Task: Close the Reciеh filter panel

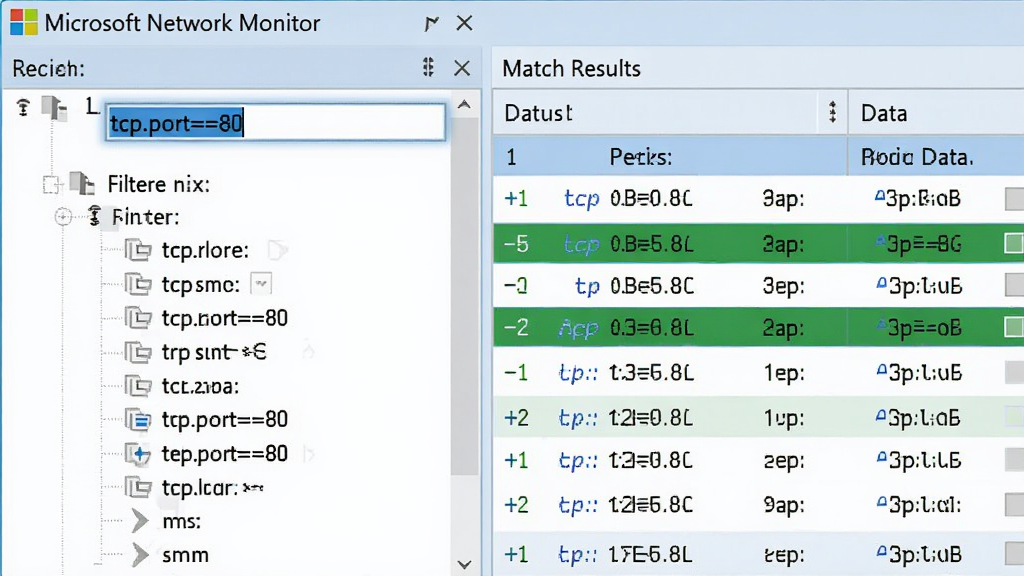Action: pyautogui.click(x=462, y=68)
